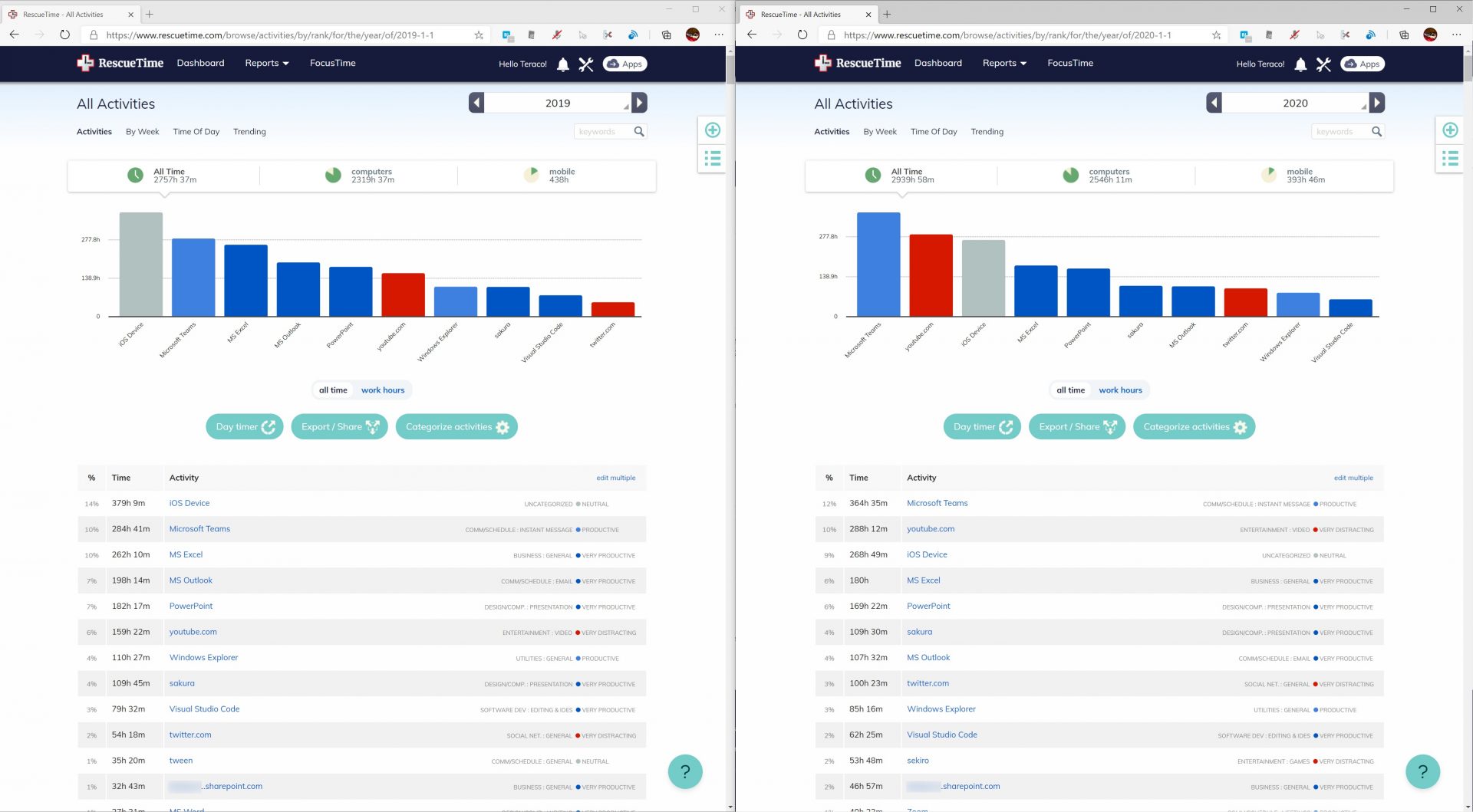Open notifications bell in 2020 window

1300,64
